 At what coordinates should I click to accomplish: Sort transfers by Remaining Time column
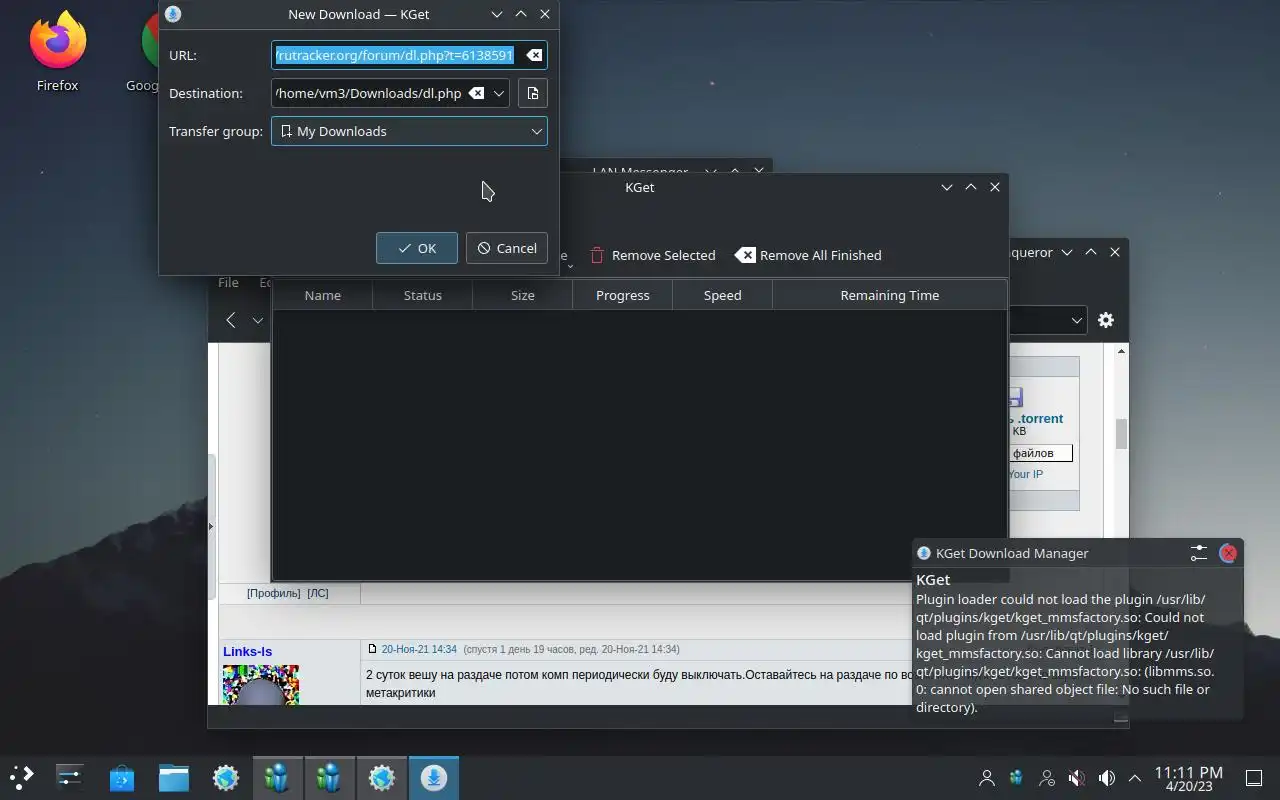pyautogui.click(x=889, y=295)
